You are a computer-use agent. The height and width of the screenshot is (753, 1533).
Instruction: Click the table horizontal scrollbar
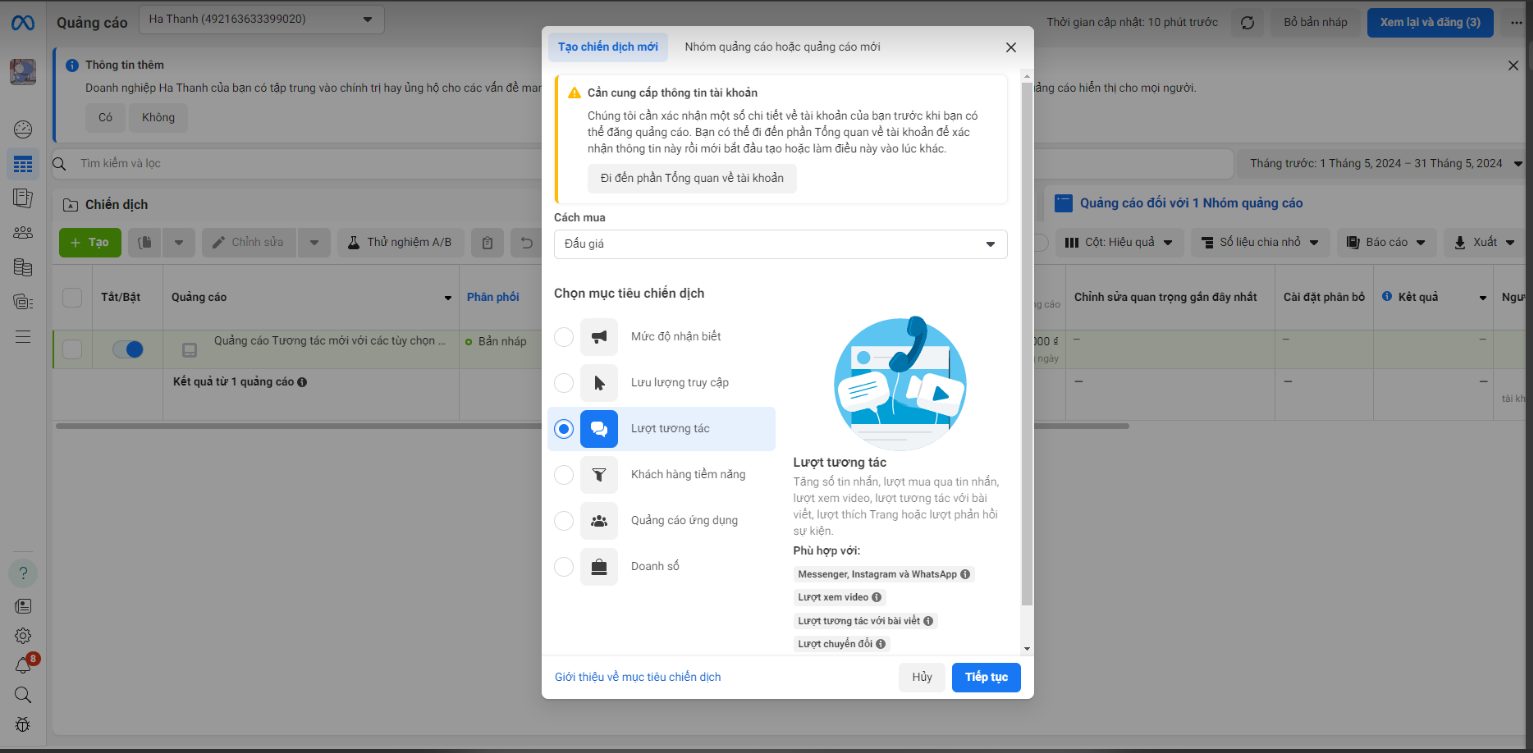click(593, 426)
